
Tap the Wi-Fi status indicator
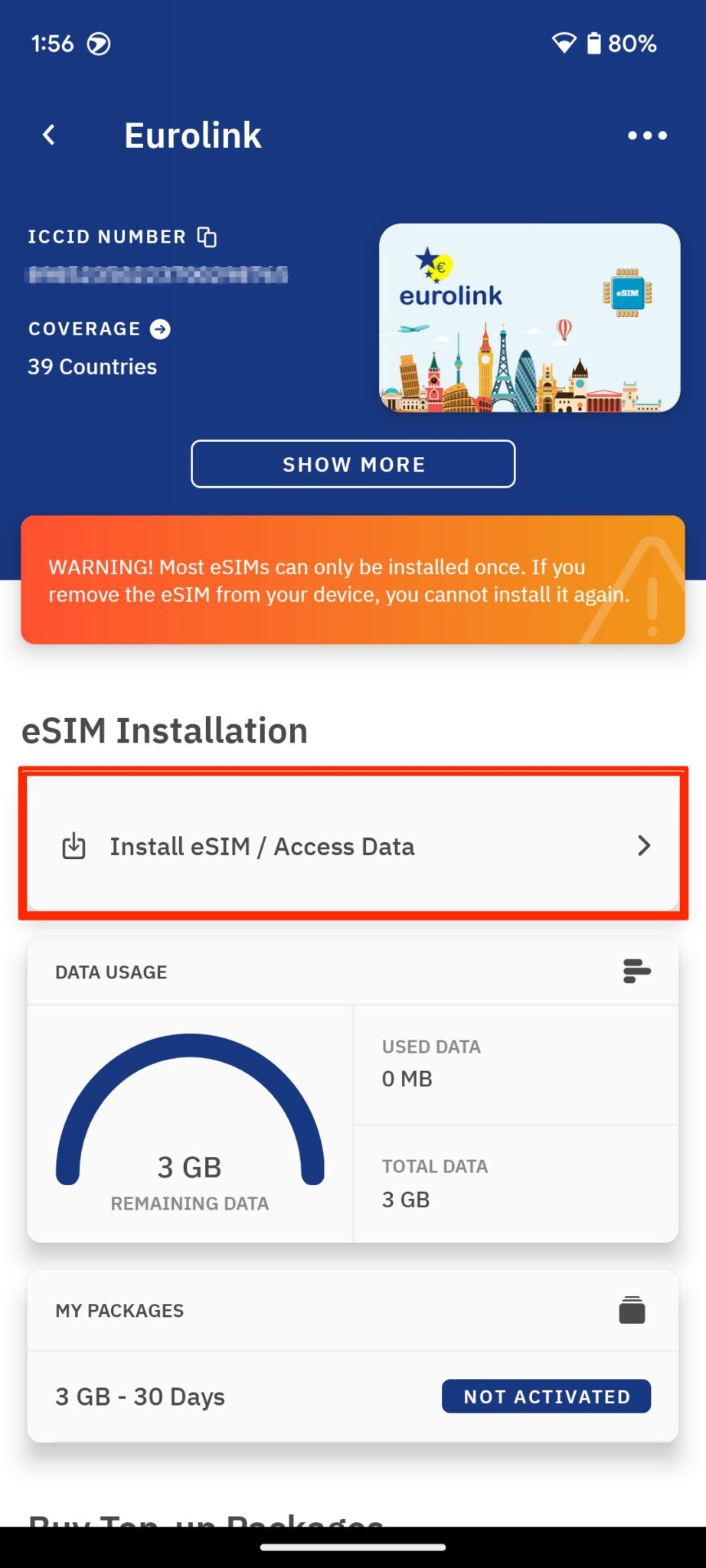click(564, 44)
